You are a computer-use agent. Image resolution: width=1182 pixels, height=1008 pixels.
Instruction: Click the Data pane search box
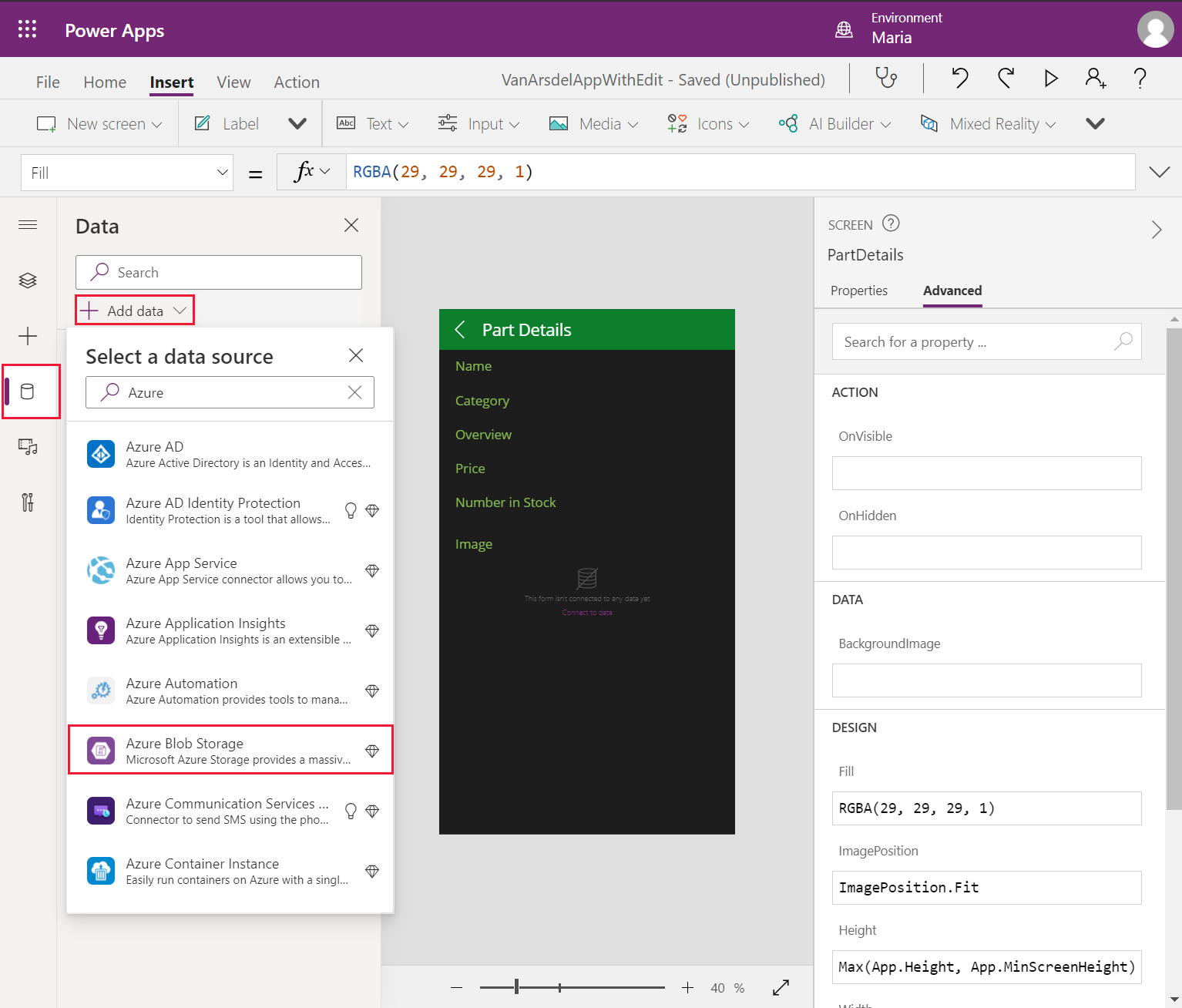(219, 272)
